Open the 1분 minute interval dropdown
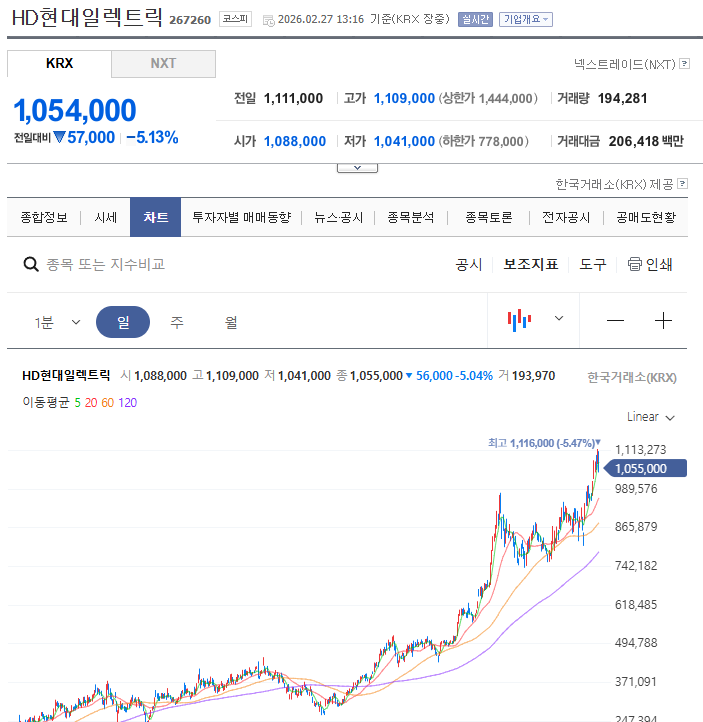The height and width of the screenshot is (722, 703). click(57, 322)
